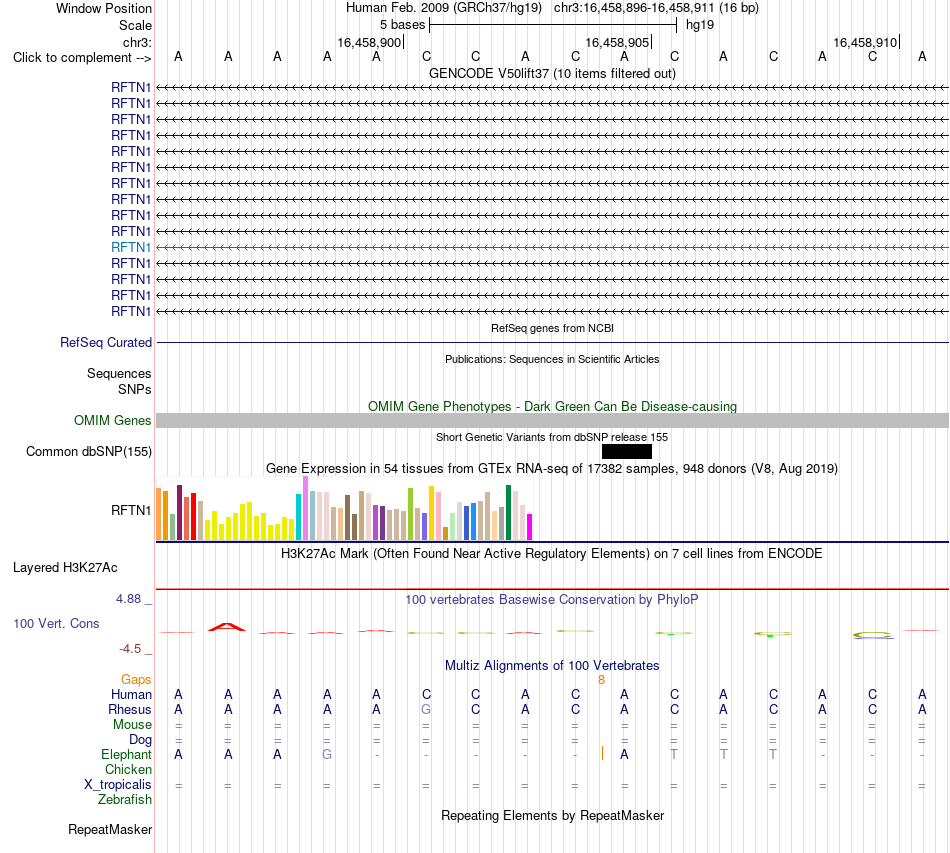The height and width of the screenshot is (853, 950).
Task: Click the Elephant row 'G' mismatch base
Action: tap(327, 754)
